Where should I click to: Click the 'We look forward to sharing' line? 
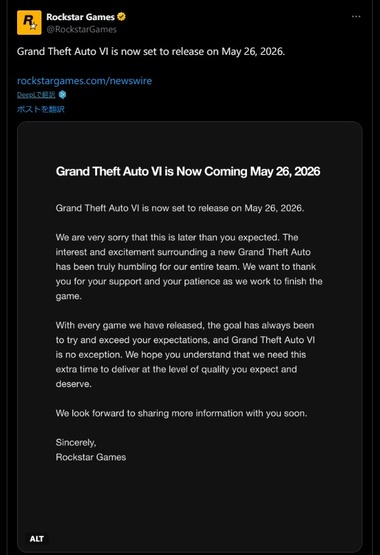coord(181,413)
